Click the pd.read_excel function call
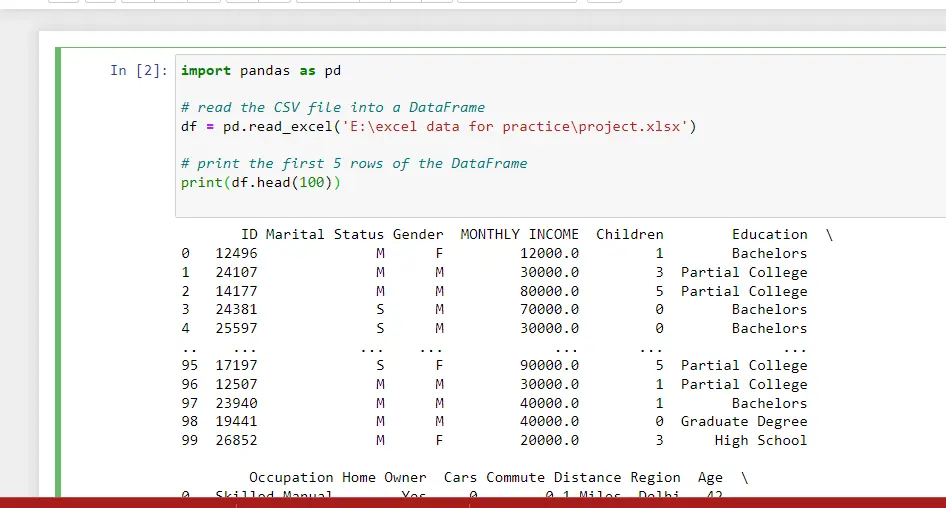 (278, 127)
